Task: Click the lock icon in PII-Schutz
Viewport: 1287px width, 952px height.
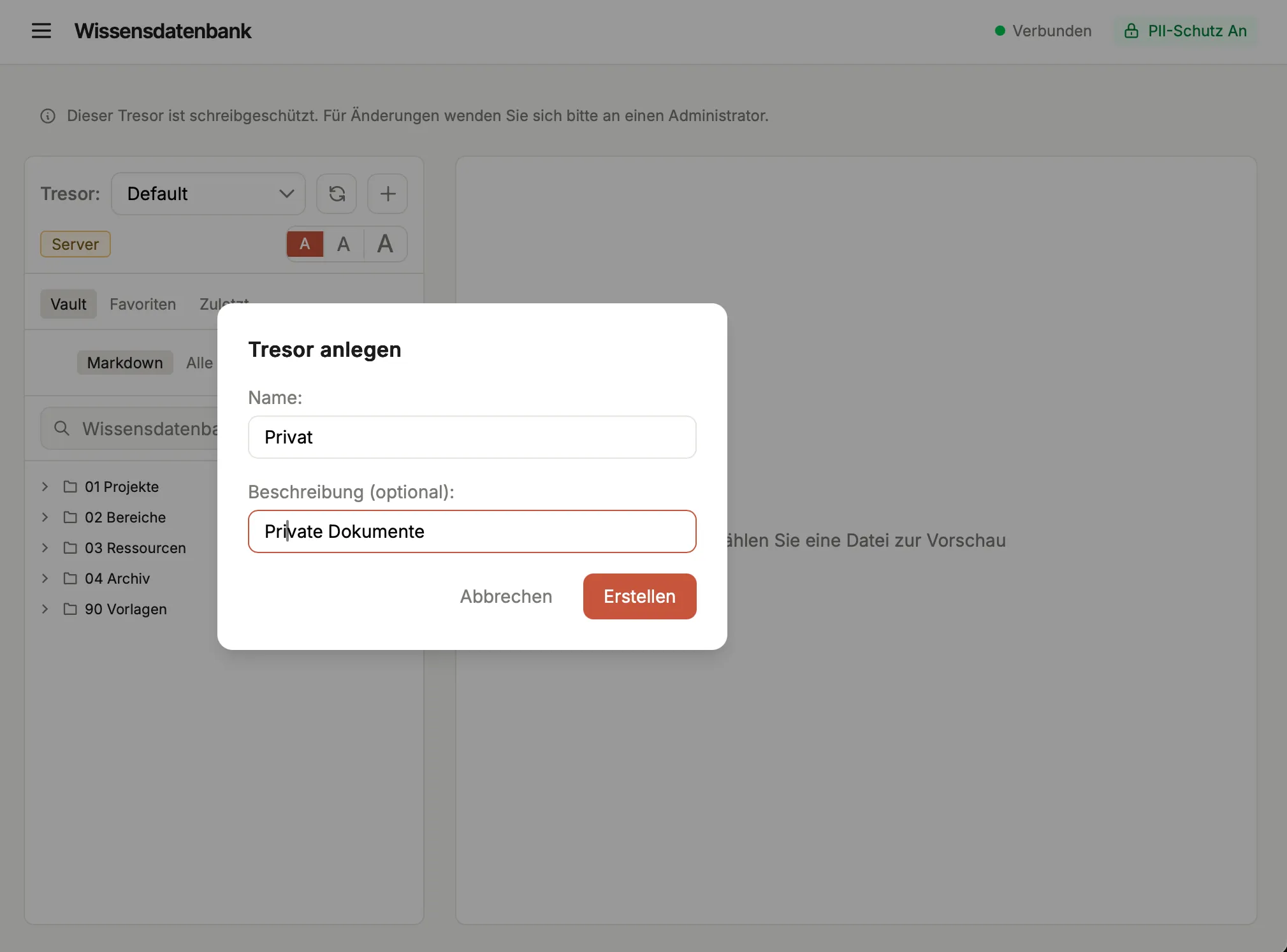Action: pyautogui.click(x=1131, y=31)
